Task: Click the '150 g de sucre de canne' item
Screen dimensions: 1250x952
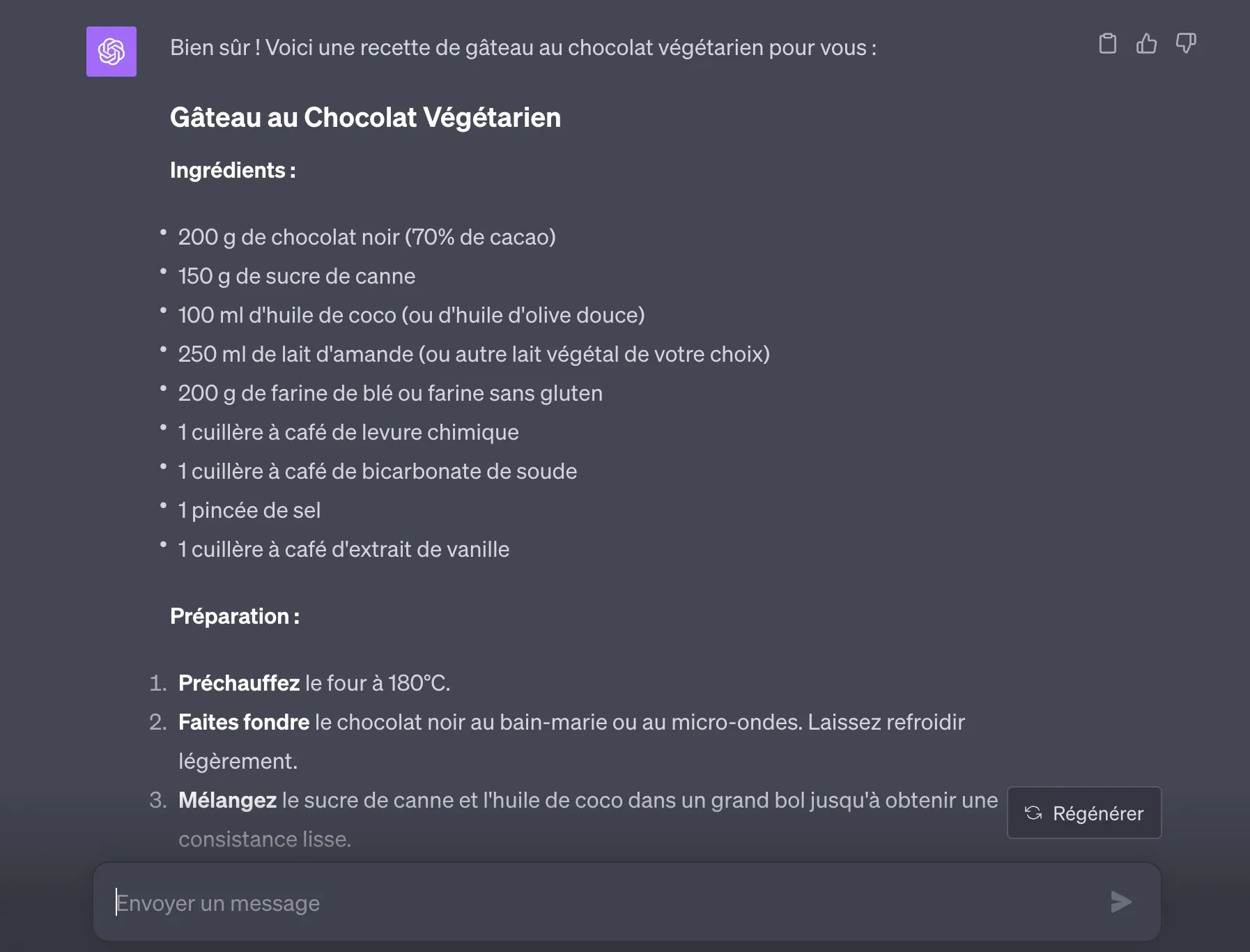Action: point(297,277)
